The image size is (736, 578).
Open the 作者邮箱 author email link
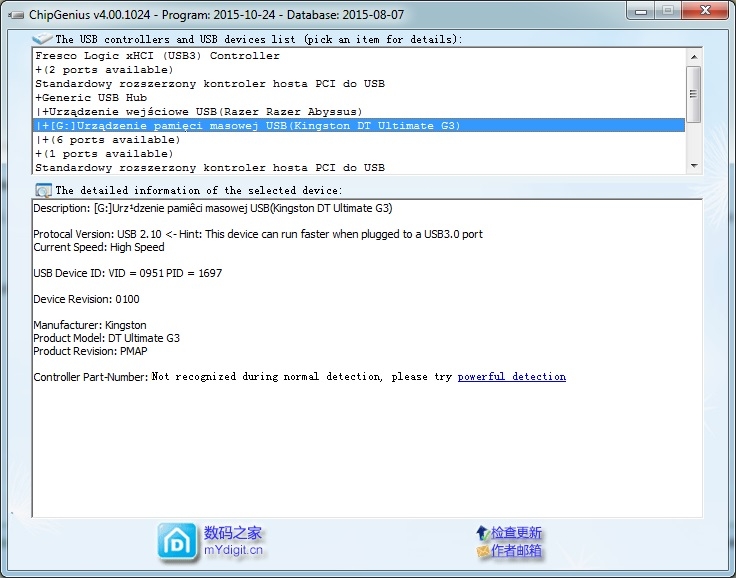(x=516, y=550)
